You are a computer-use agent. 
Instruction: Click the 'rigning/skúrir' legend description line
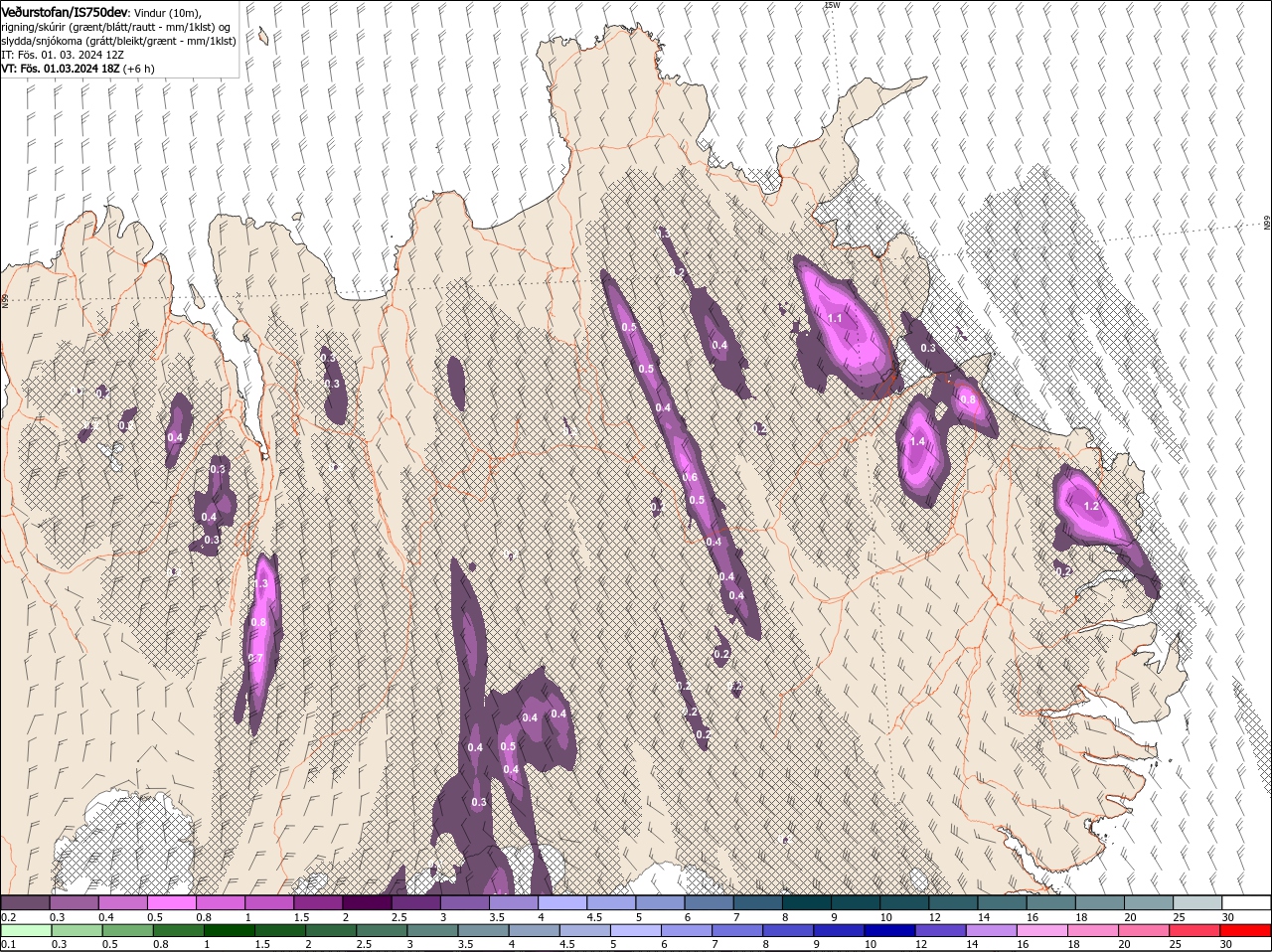click(117, 27)
